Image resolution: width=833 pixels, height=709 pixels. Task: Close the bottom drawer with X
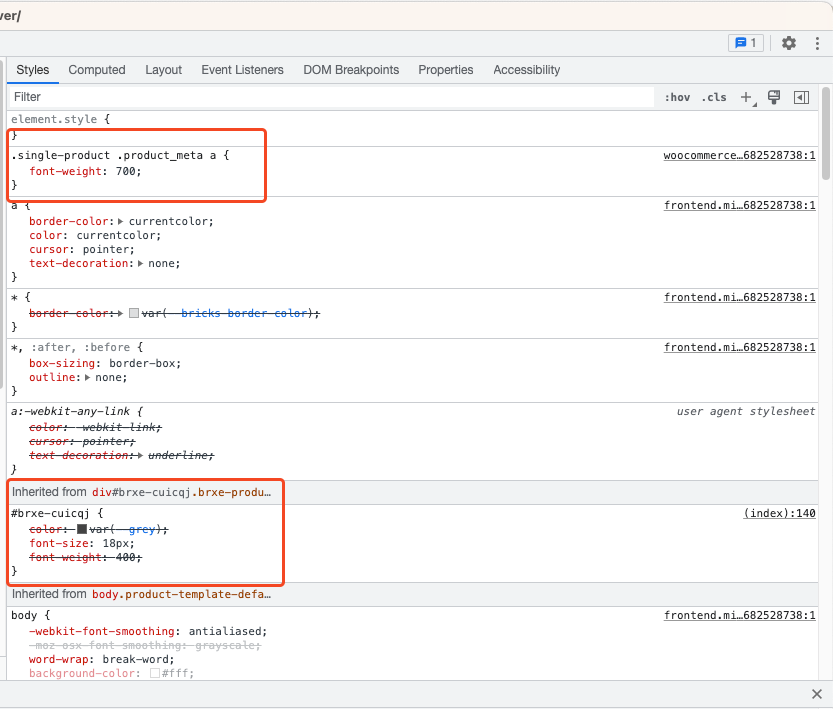pyautogui.click(x=817, y=694)
